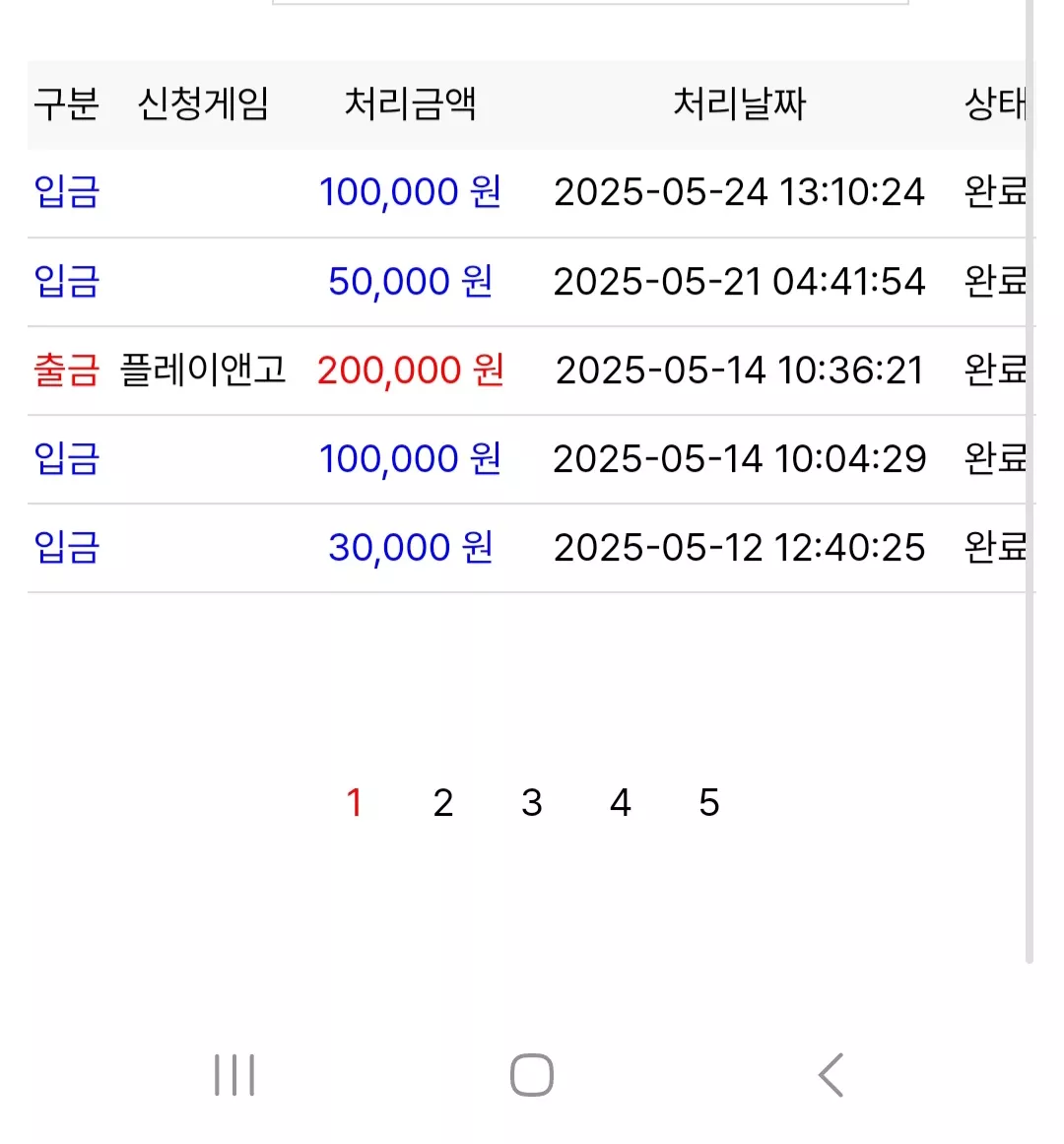Screen dimensions: 1064x1144
Task: Click the 처리날짜 column header
Action: [x=740, y=103]
